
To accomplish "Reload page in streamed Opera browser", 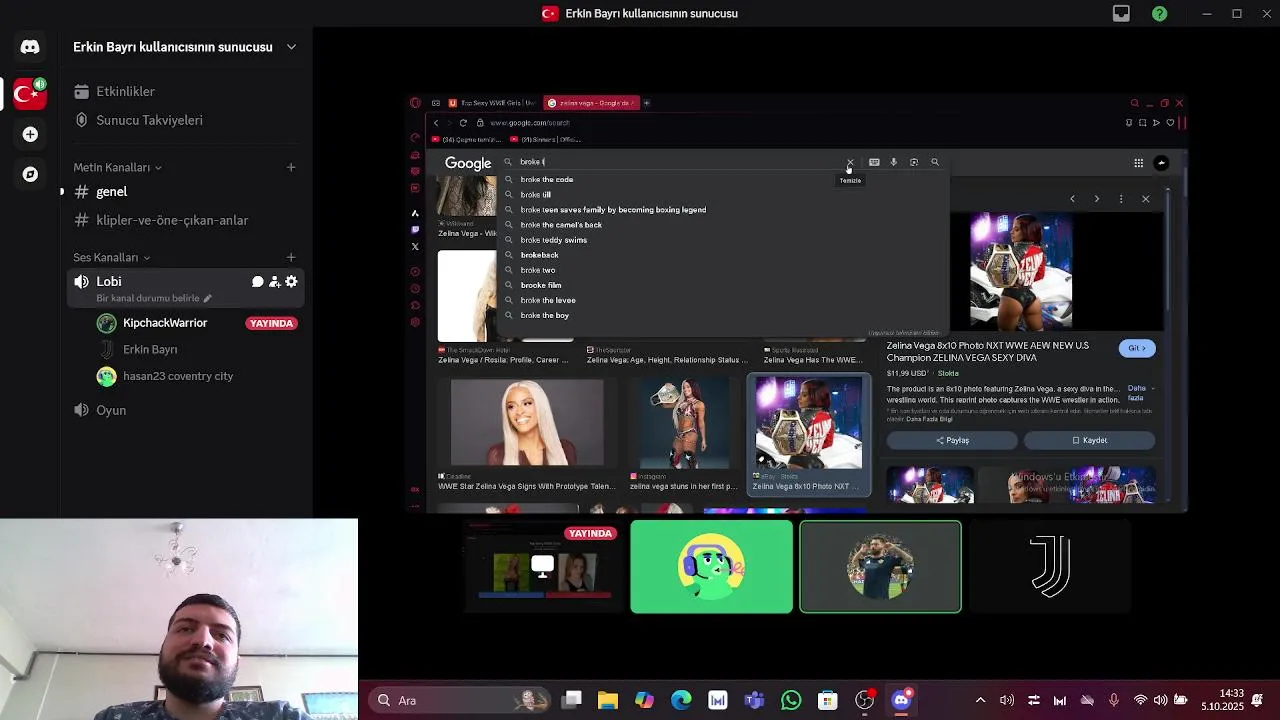I will point(463,123).
